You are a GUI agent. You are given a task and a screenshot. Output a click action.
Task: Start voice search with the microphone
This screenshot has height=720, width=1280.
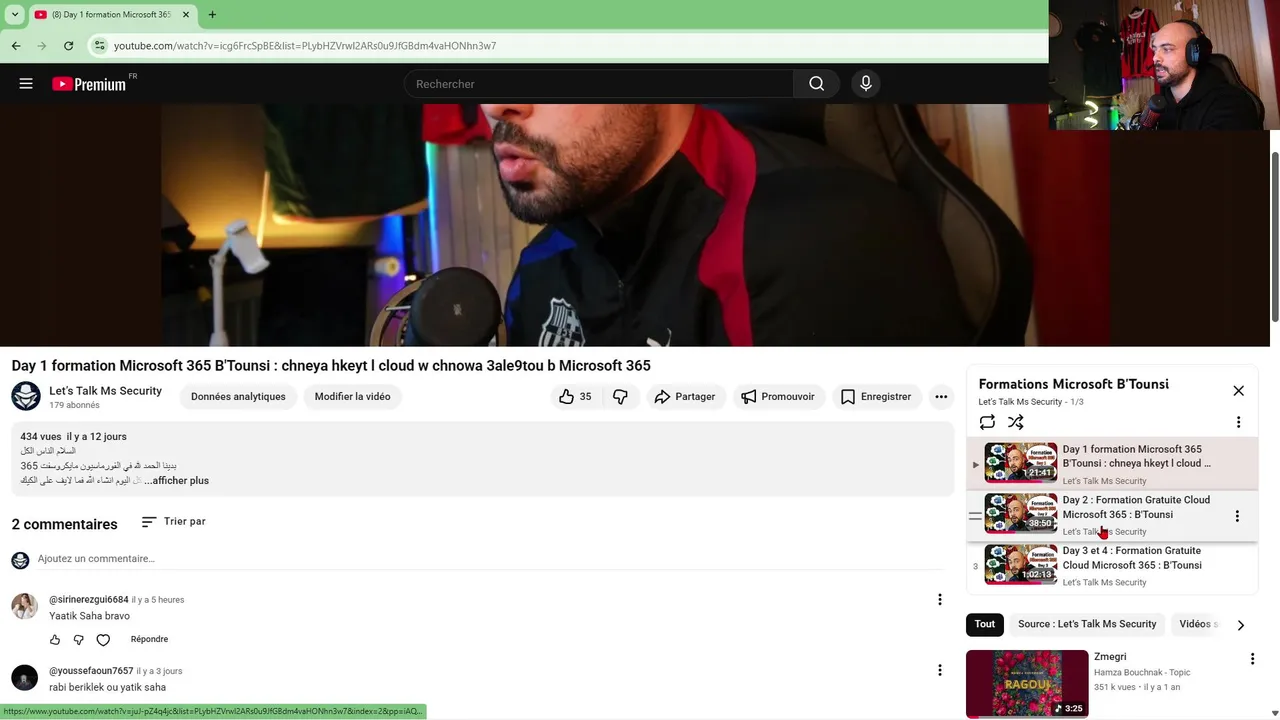pyautogui.click(x=866, y=84)
